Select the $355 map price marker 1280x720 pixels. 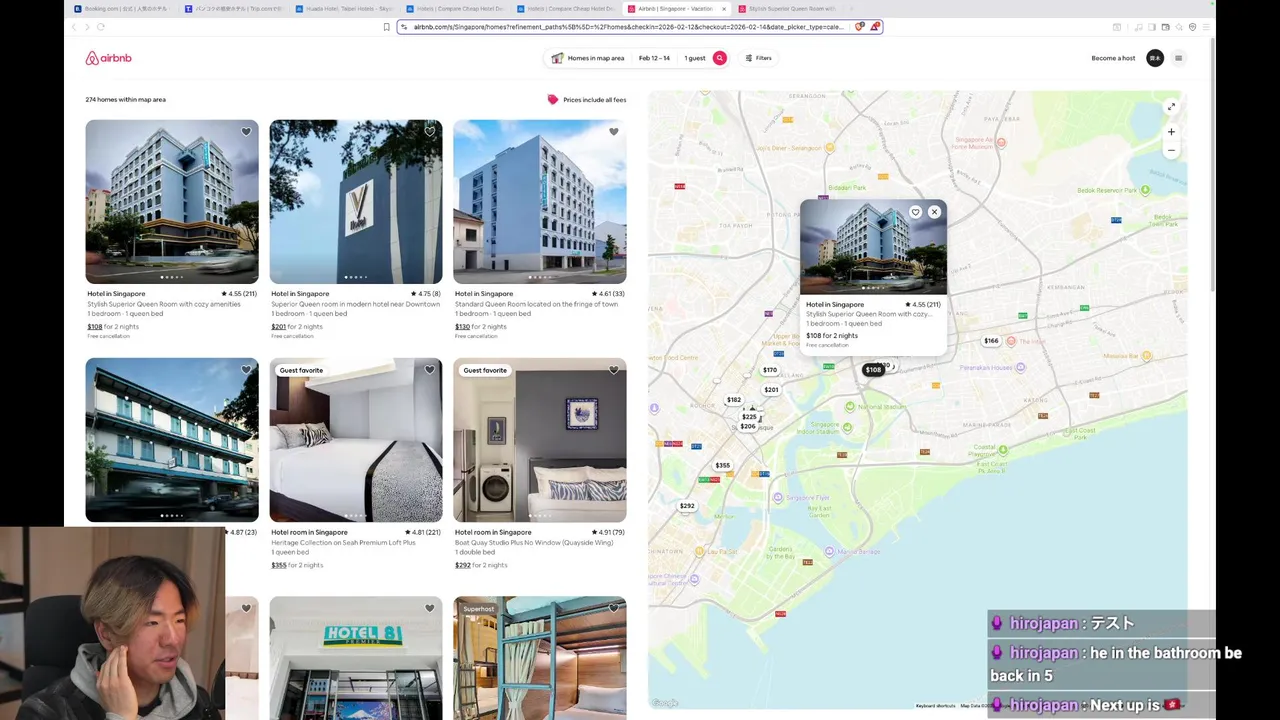pyautogui.click(x=722, y=465)
